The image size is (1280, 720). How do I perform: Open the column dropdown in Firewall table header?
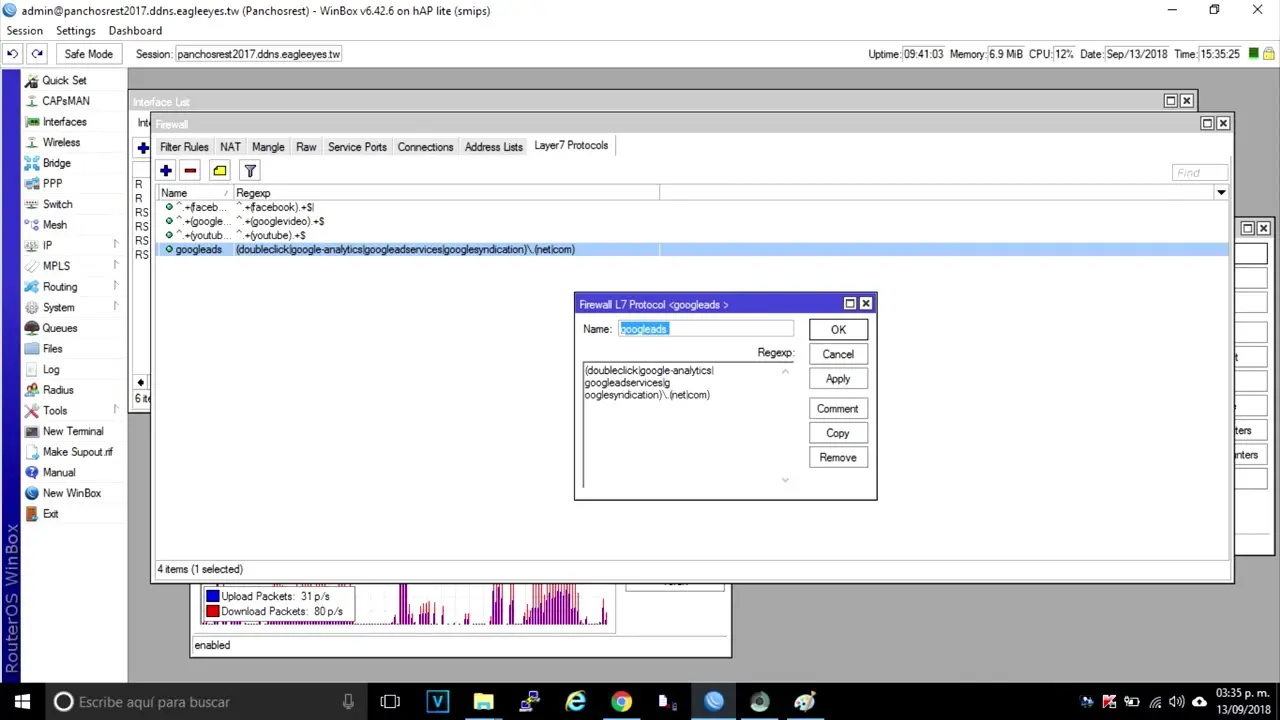click(x=1221, y=192)
